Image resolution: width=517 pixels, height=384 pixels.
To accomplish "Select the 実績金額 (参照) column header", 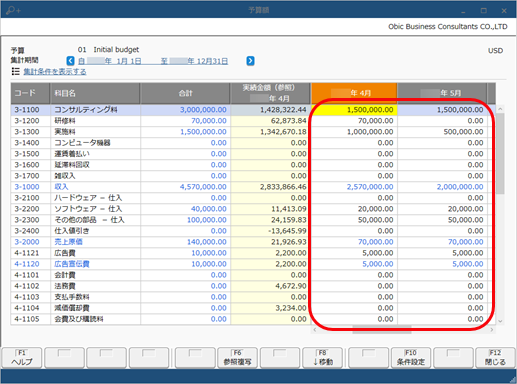I will [x=270, y=93].
